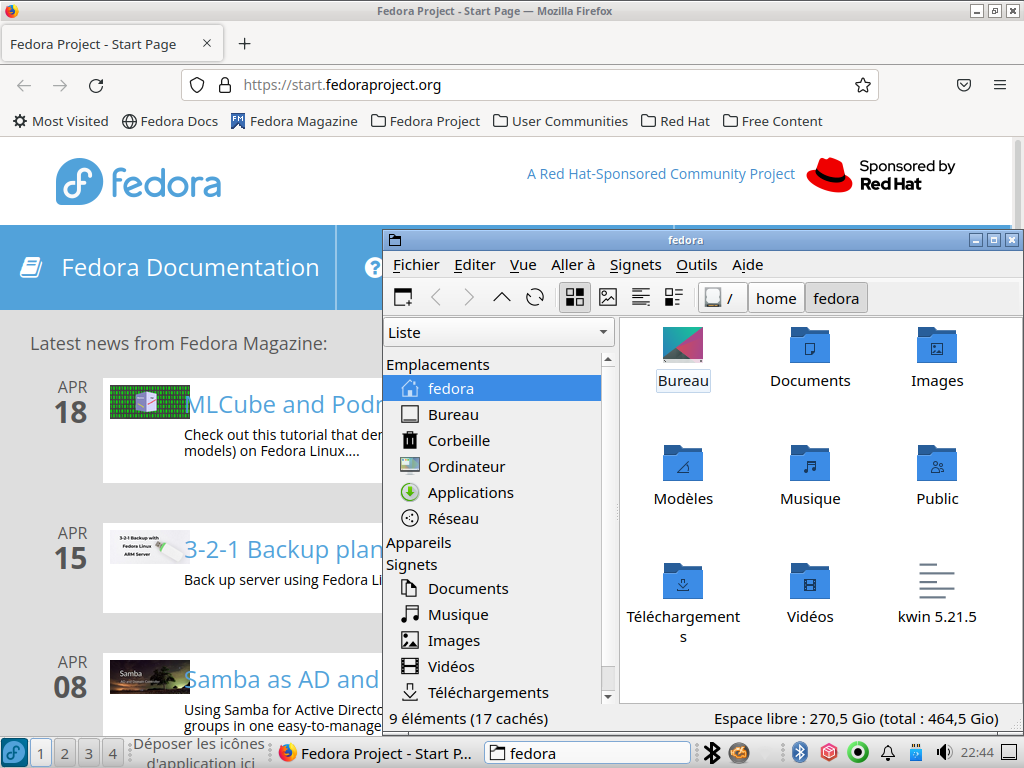The width and height of the screenshot is (1024, 768).
Task: Open Firefox hamburger application menu
Action: click(x=1000, y=85)
